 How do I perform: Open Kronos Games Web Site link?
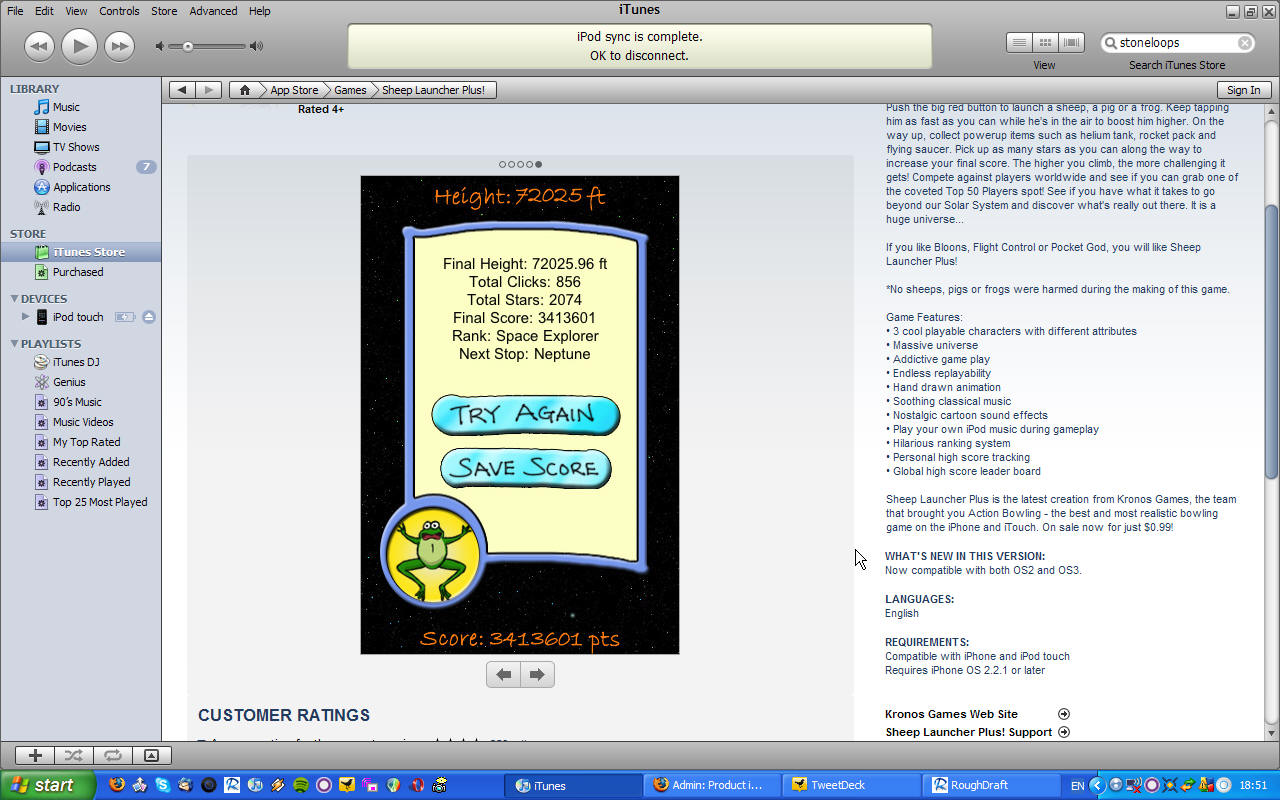tap(951, 714)
